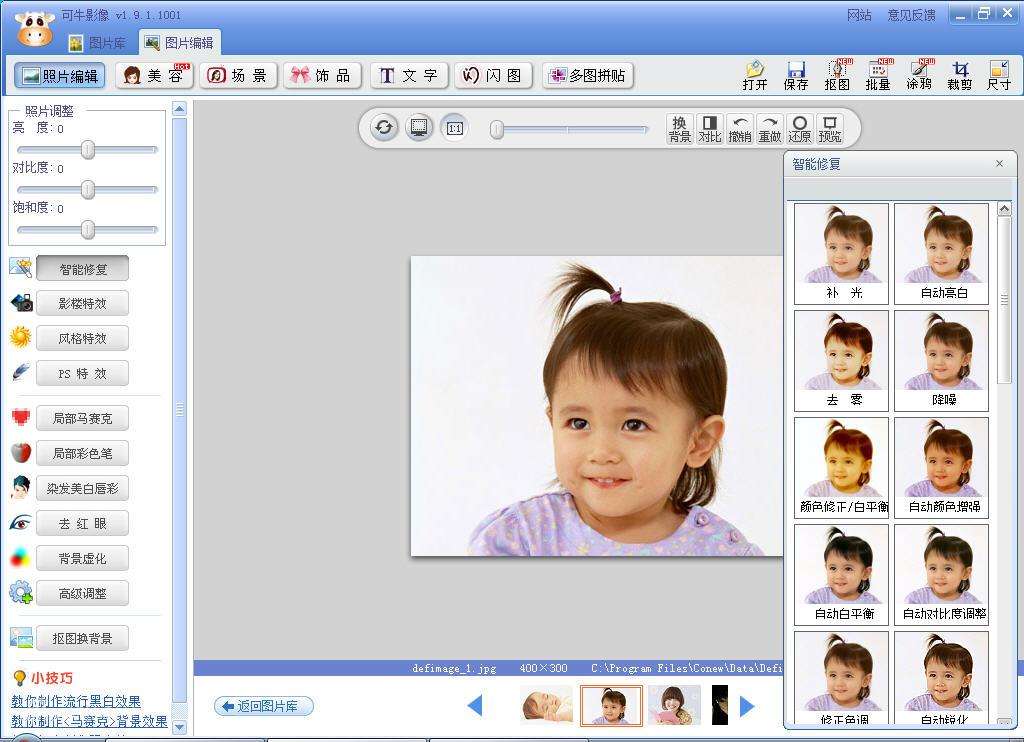Image resolution: width=1024 pixels, height=742 pixels.
Task: Apply the 降噪 denoise effect
Action: (x=941, y=361)
